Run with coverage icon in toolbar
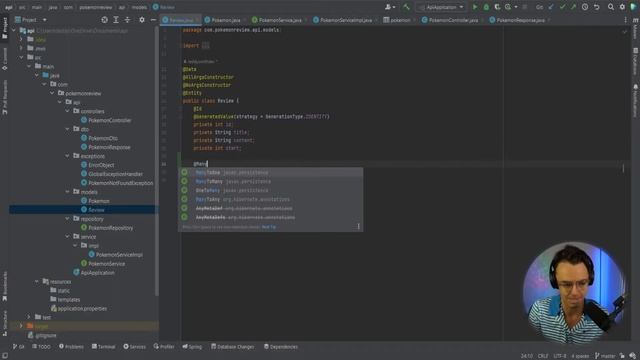The height and width of the screenshot is (360, 640). click(497, 7)
